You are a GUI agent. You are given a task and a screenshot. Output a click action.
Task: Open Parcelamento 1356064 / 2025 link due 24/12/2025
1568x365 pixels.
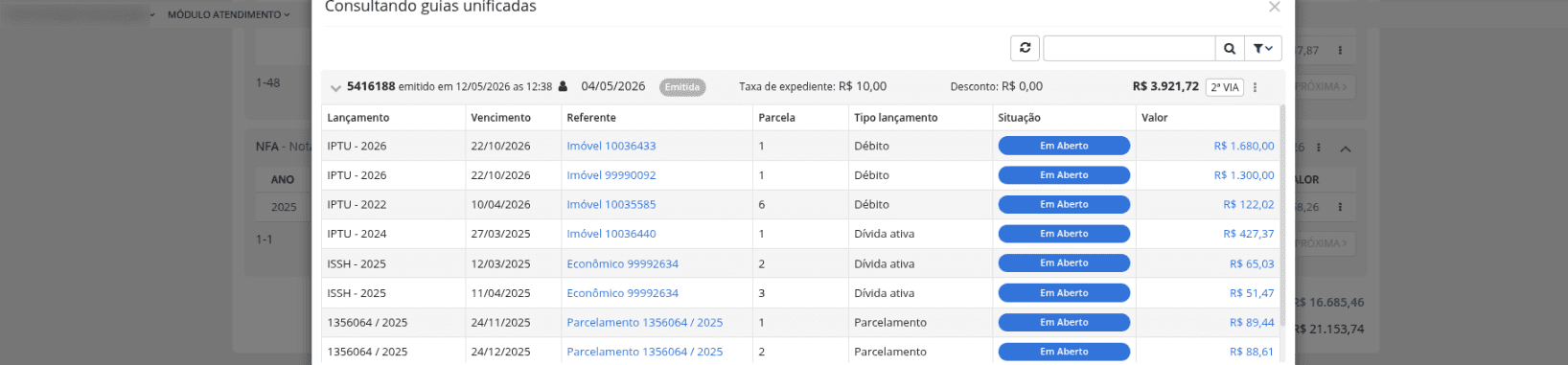coord(644,352)
